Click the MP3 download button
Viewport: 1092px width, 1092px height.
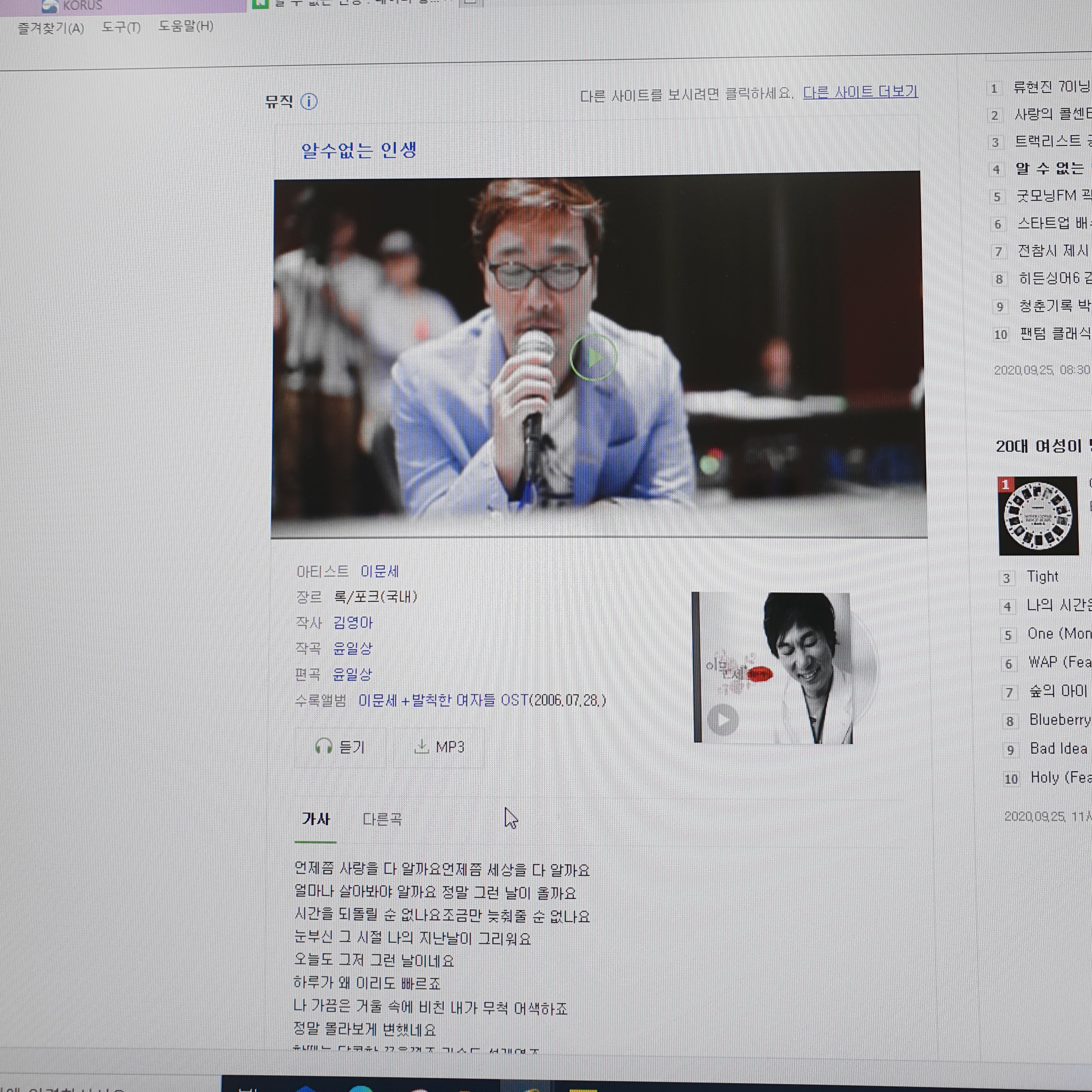(439, 747)
